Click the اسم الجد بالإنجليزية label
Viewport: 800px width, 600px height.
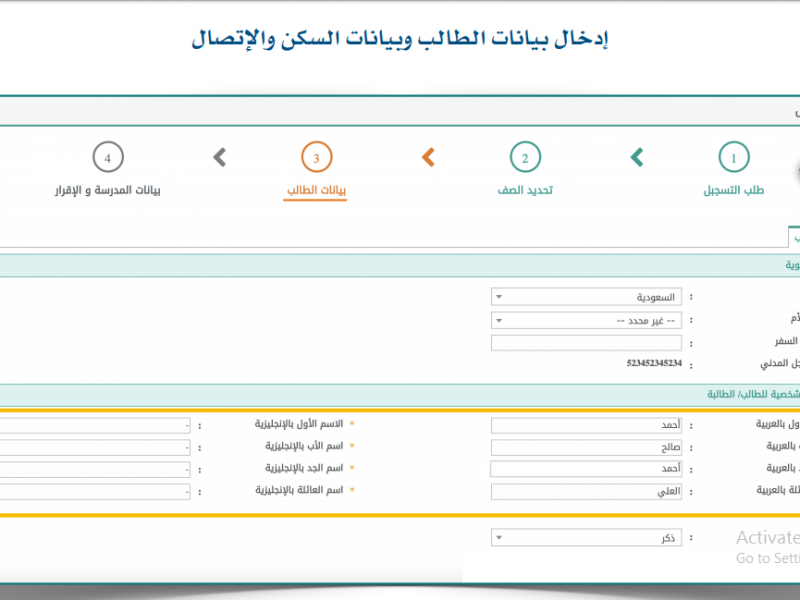(304, 468)
